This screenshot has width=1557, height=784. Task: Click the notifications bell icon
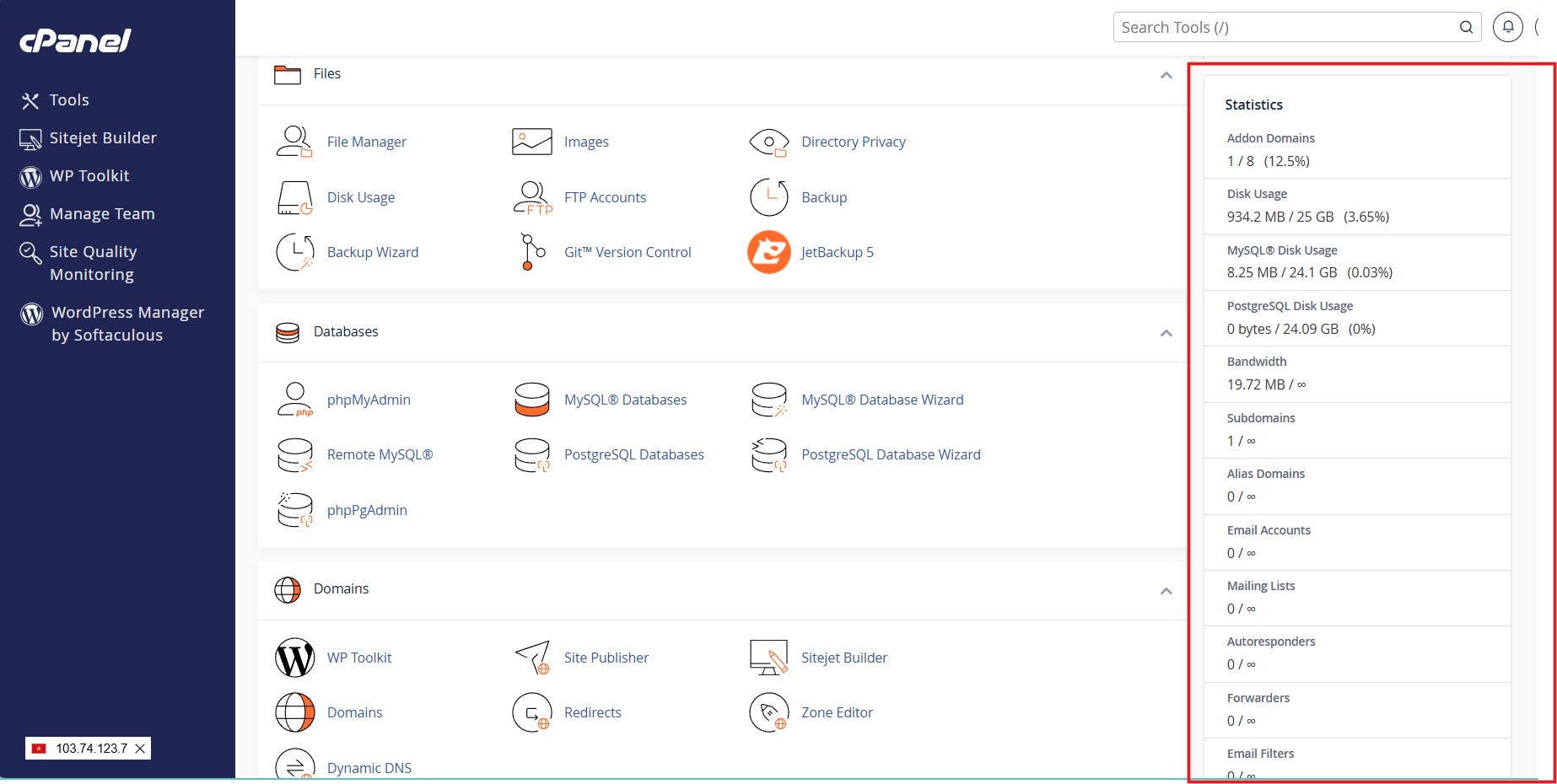pos(1507,27)
